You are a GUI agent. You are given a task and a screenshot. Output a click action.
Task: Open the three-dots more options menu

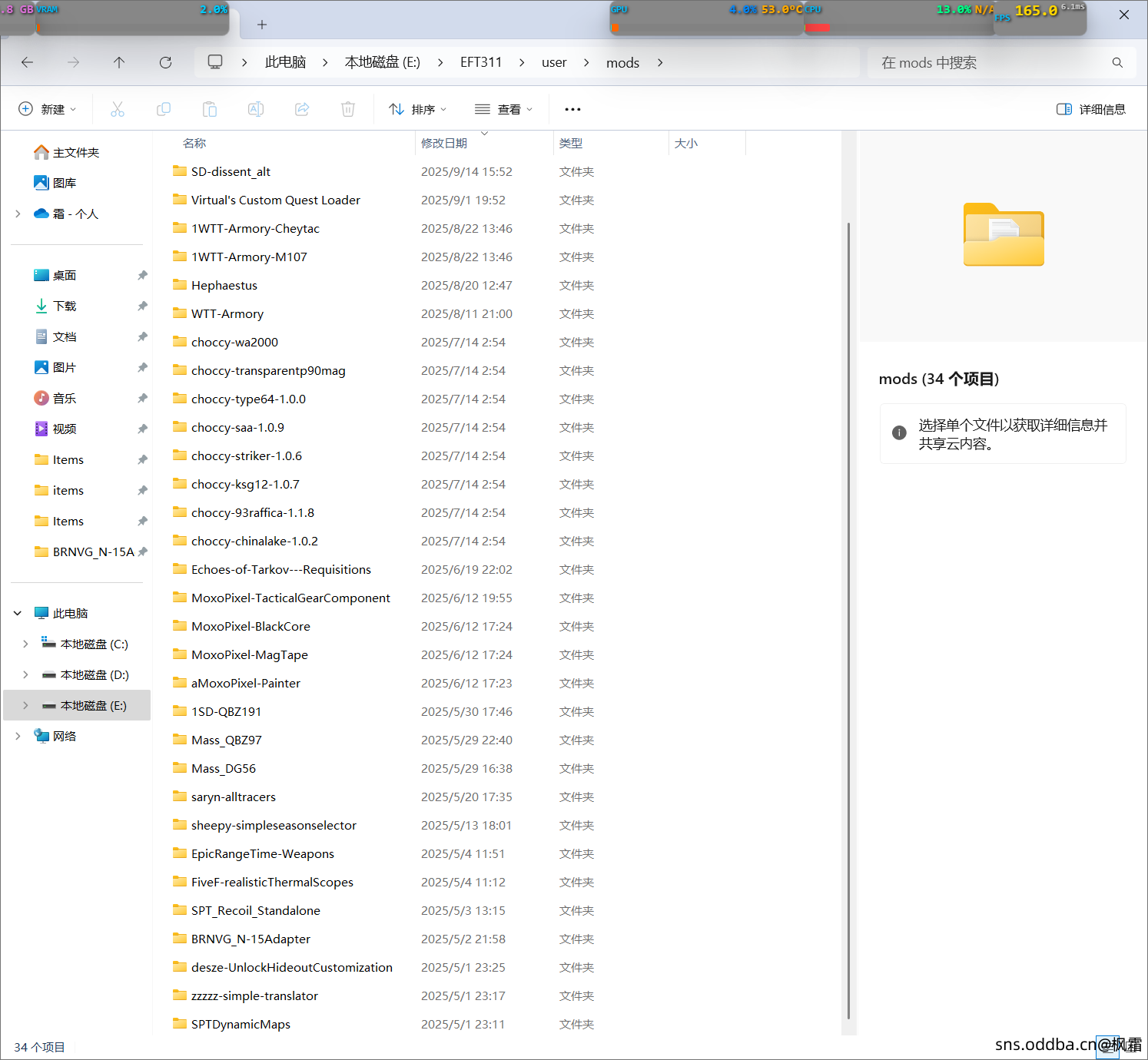[x=572, y=109]
